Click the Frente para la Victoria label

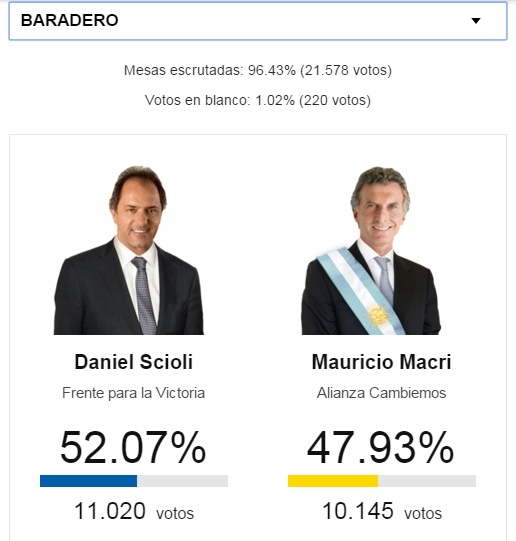pos(133,393)
